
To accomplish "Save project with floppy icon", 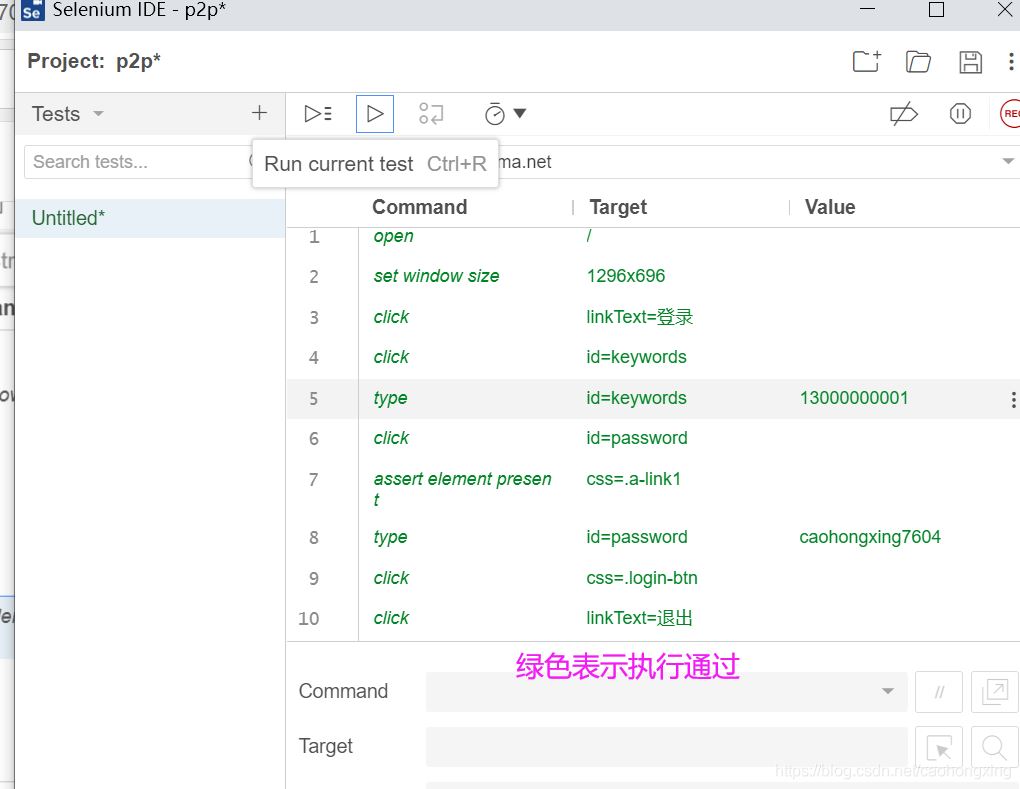I will tap(971, 62).
